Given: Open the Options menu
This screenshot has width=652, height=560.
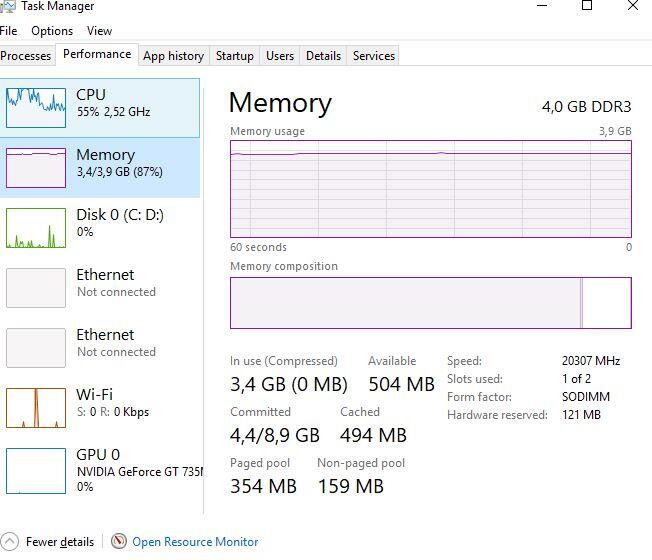Looking at the screenshot, I should point(52,31).
